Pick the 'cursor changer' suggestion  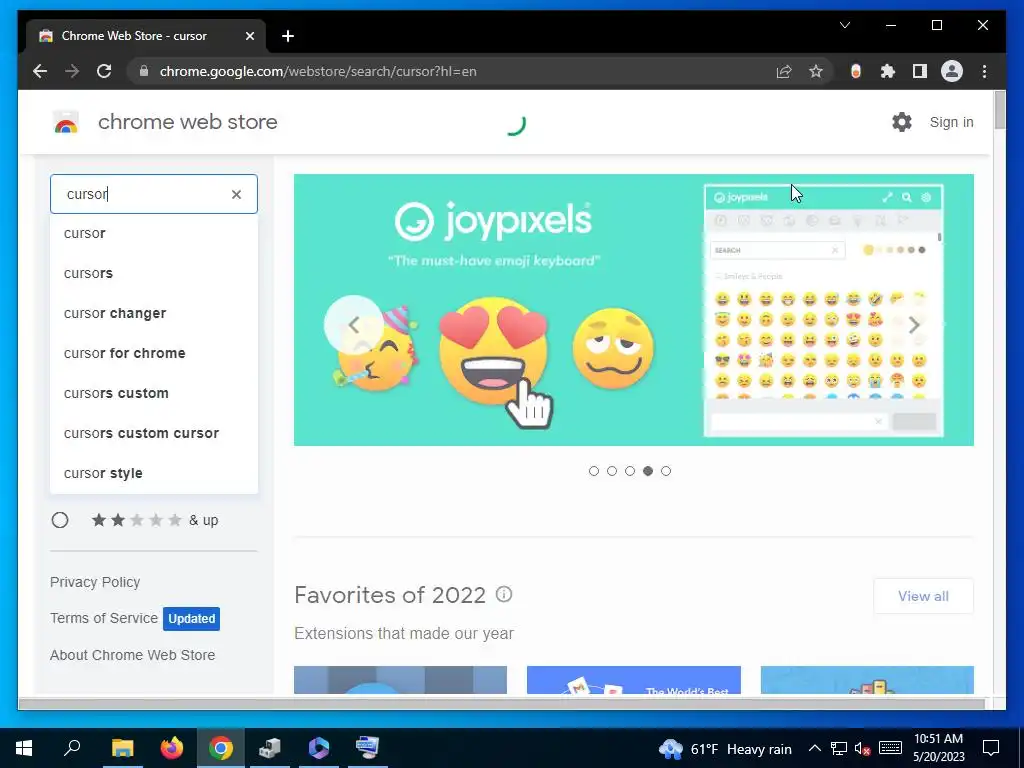pos(154,313)
